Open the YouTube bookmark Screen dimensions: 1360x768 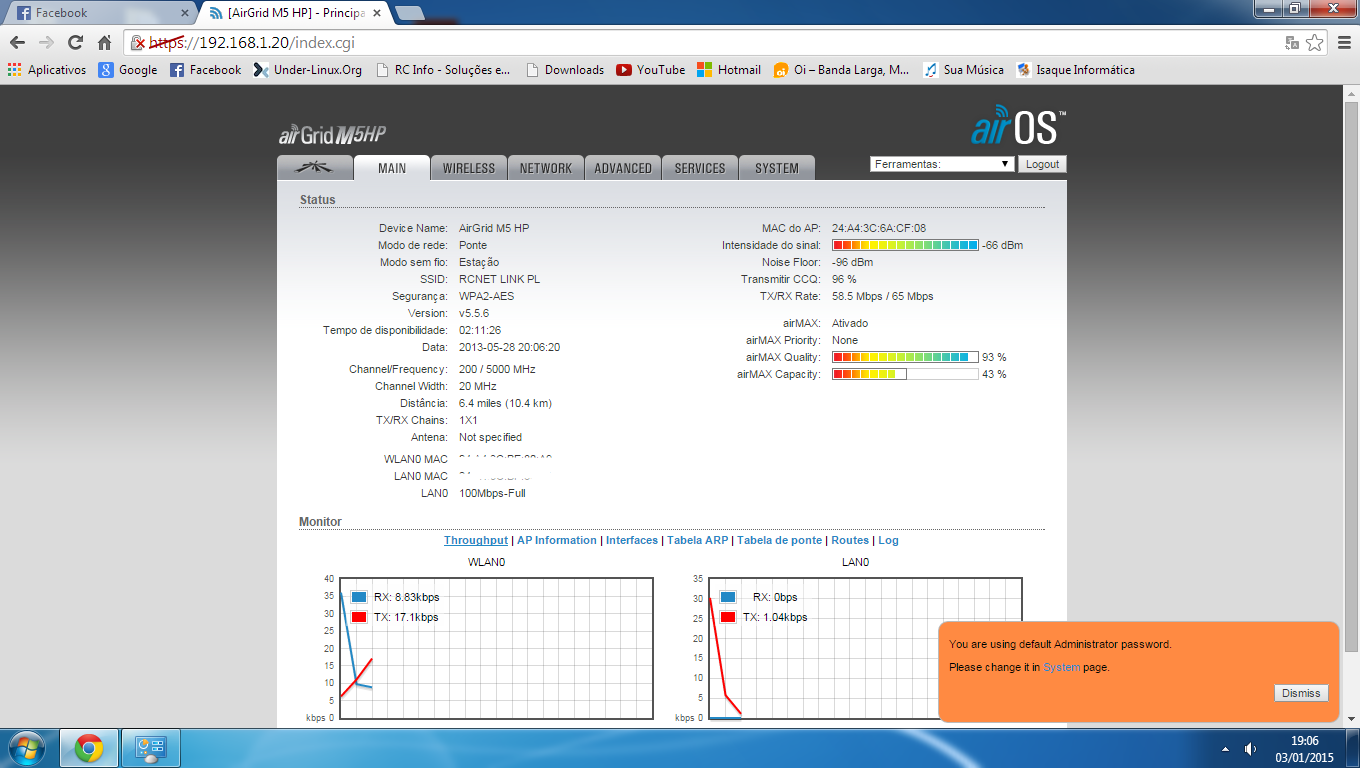click(651, 70)
